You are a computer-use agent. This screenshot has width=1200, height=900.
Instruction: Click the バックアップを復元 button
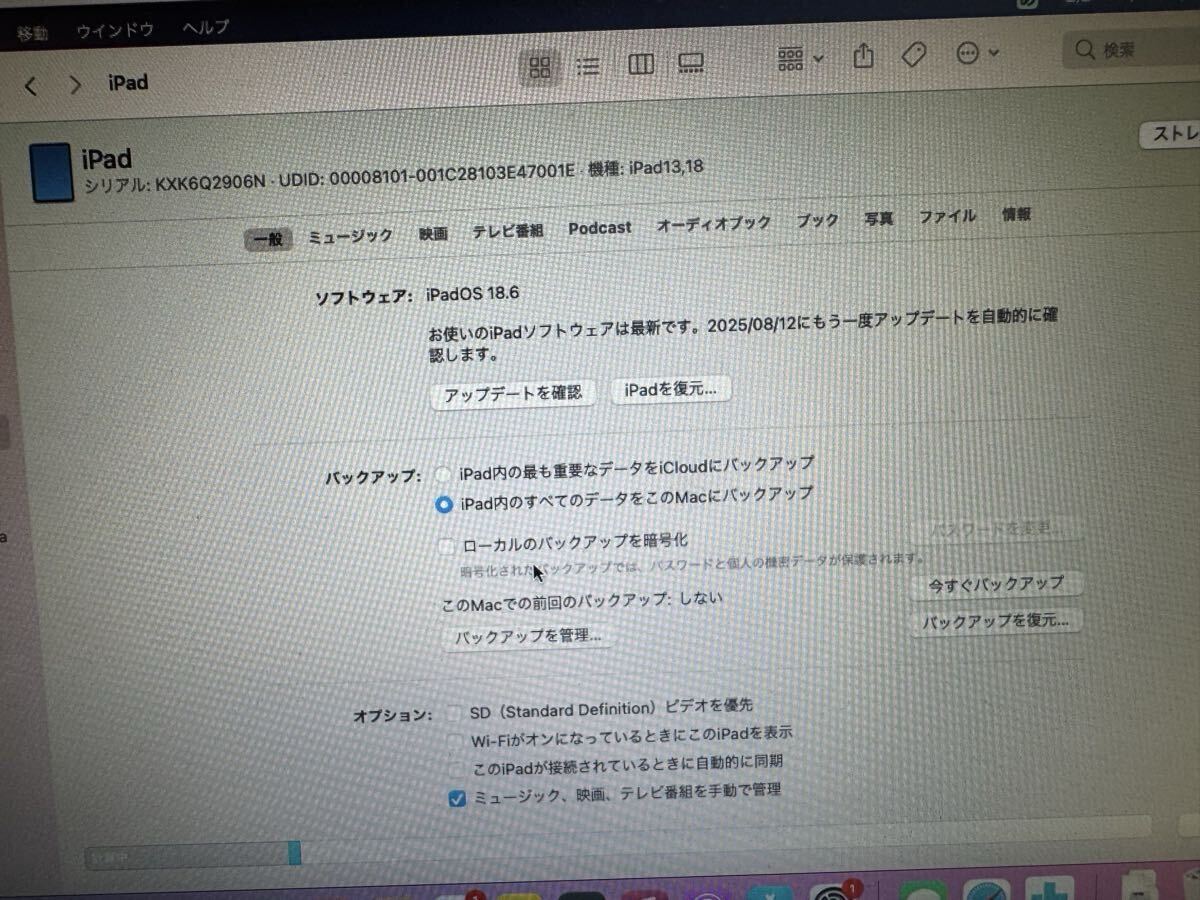coord(996,620)
